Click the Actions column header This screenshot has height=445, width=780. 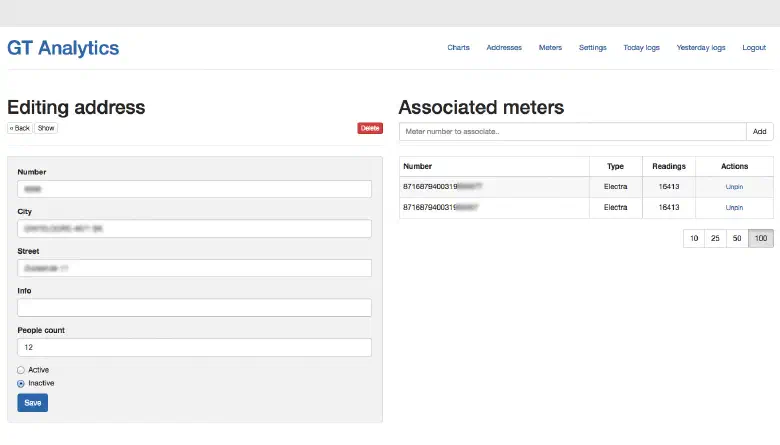(x=735, y=167)
